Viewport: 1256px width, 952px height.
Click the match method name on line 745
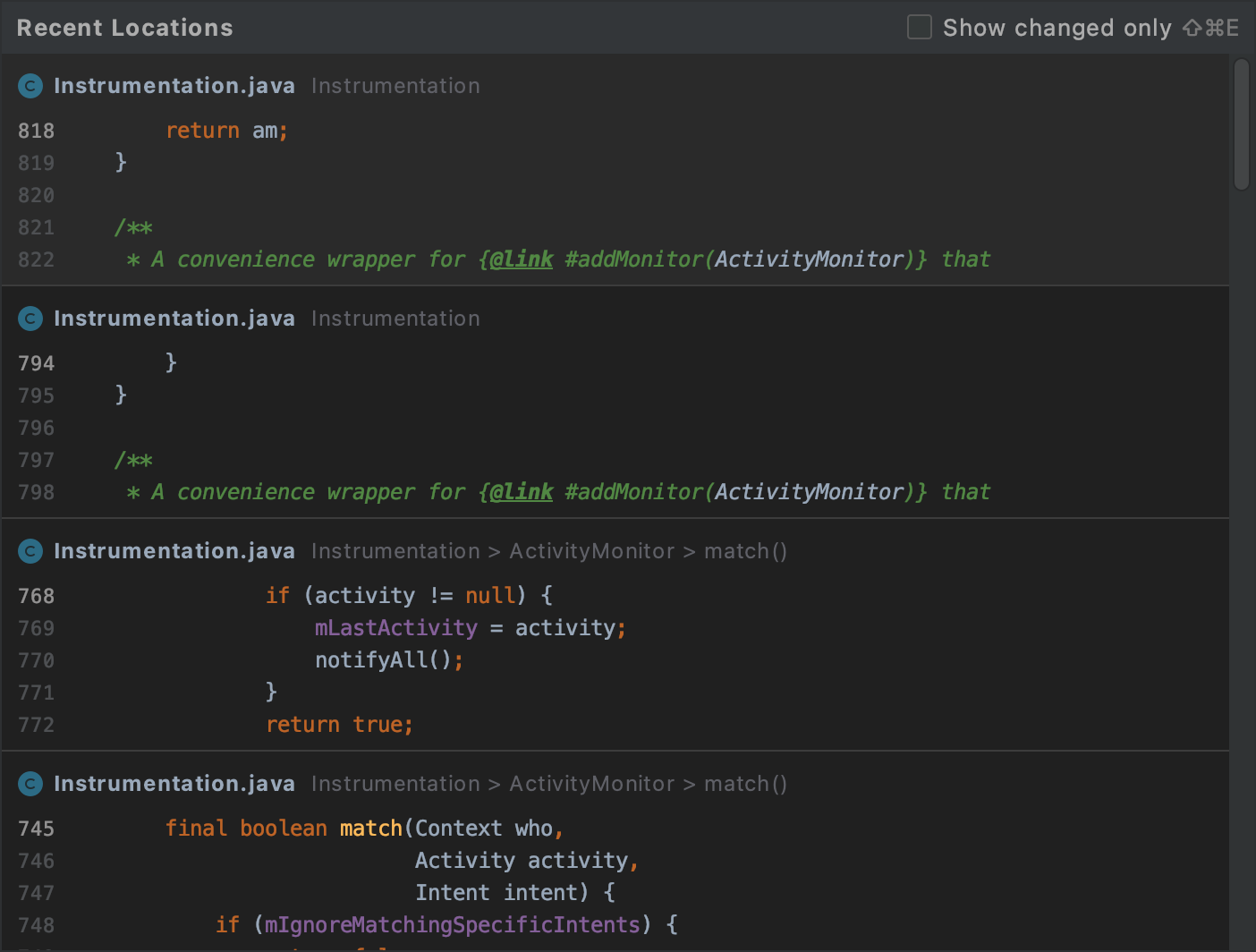point(371,829)
